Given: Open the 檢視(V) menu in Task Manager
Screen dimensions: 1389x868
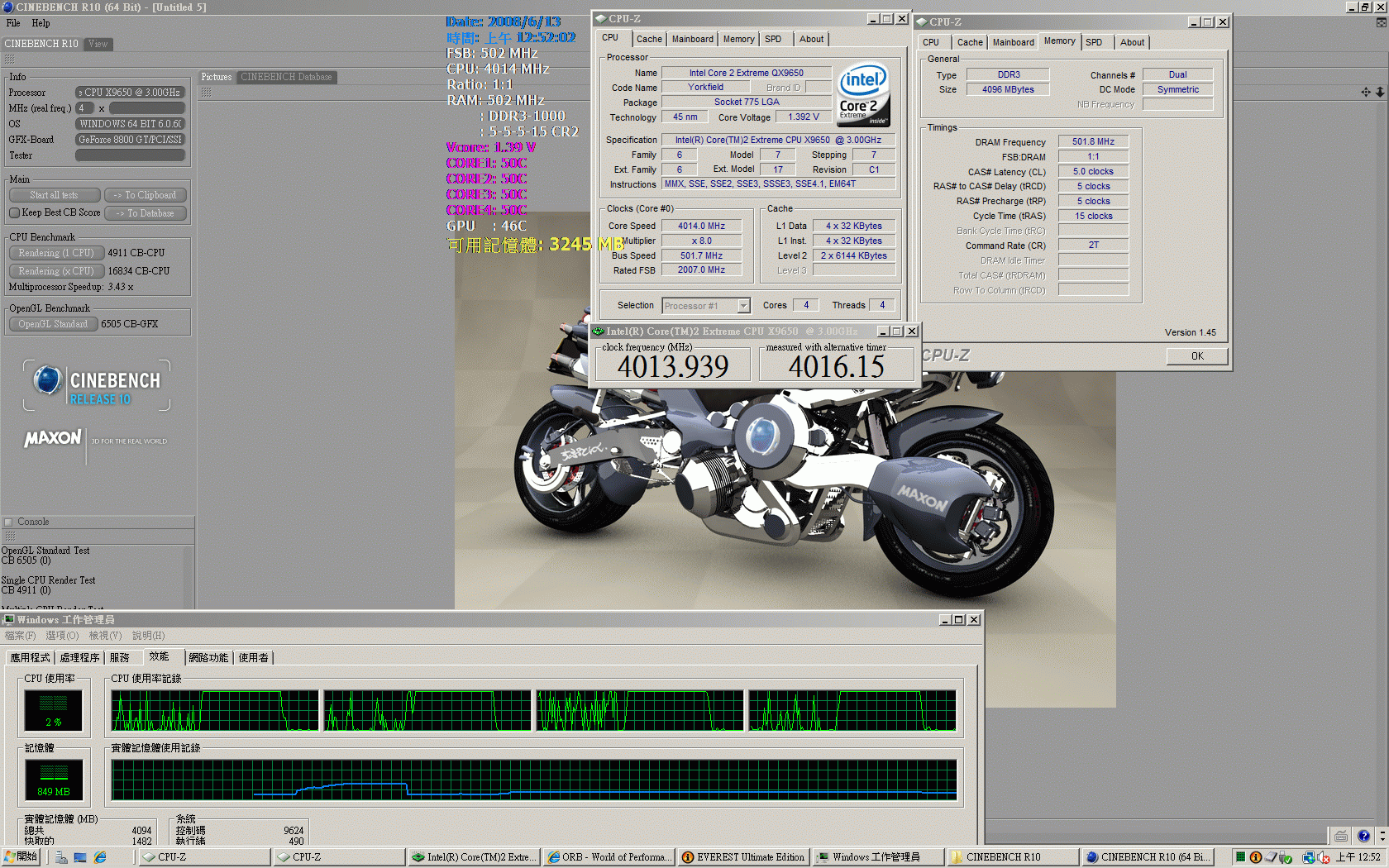Looking at the screenshot, I should point(105,636).
